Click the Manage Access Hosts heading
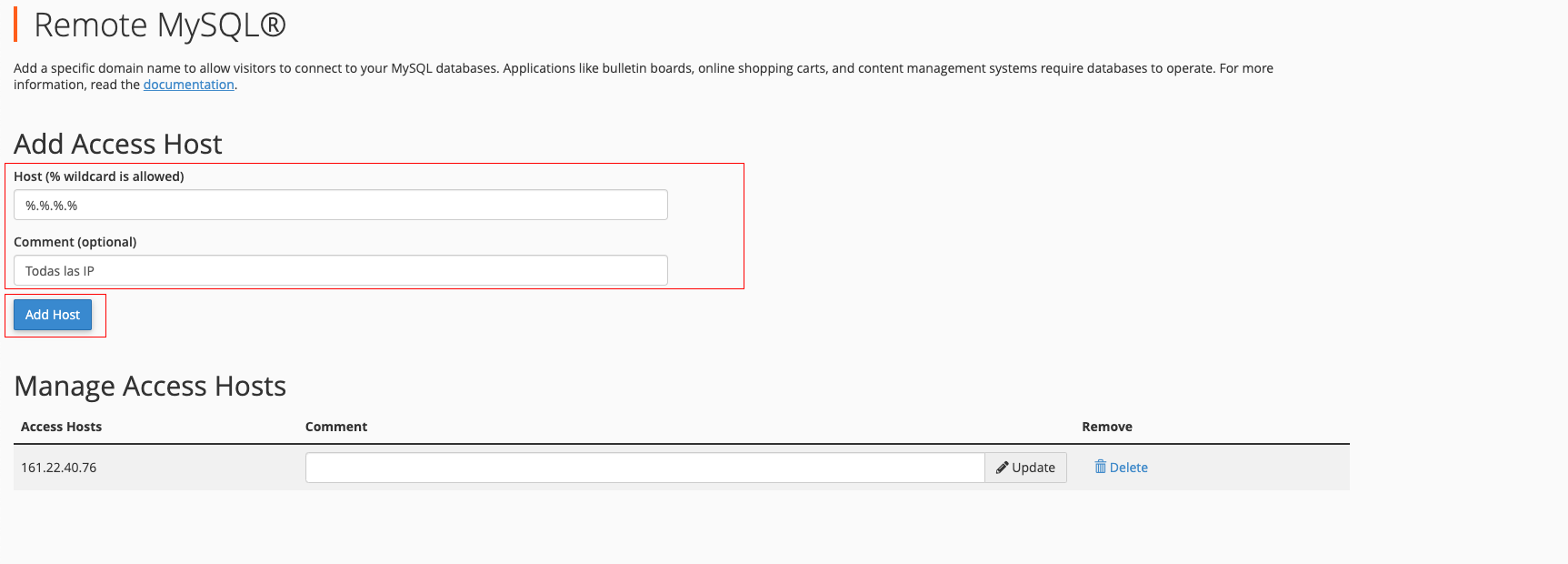 (150, 387)
